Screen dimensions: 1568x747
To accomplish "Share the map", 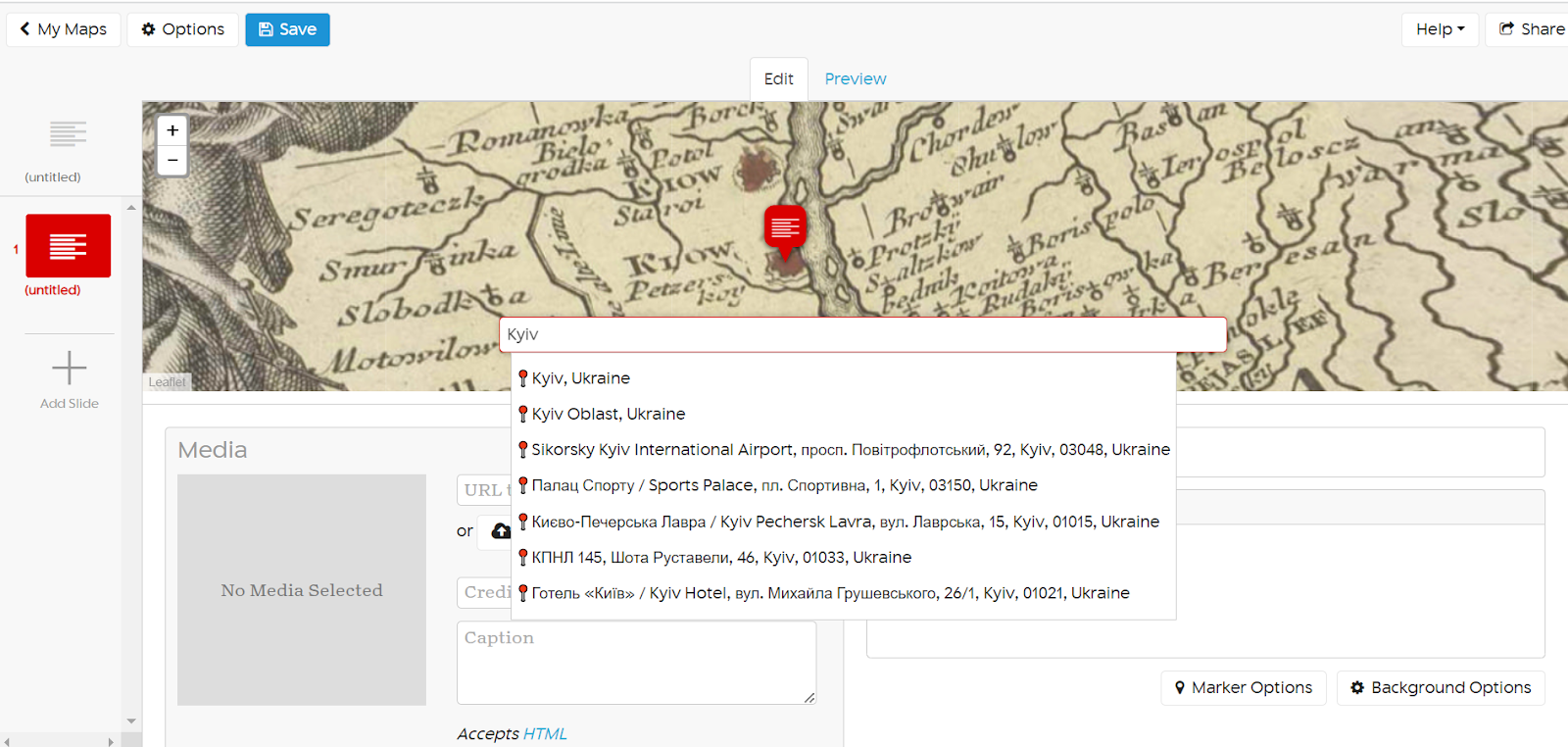I will coord(1529,29).
